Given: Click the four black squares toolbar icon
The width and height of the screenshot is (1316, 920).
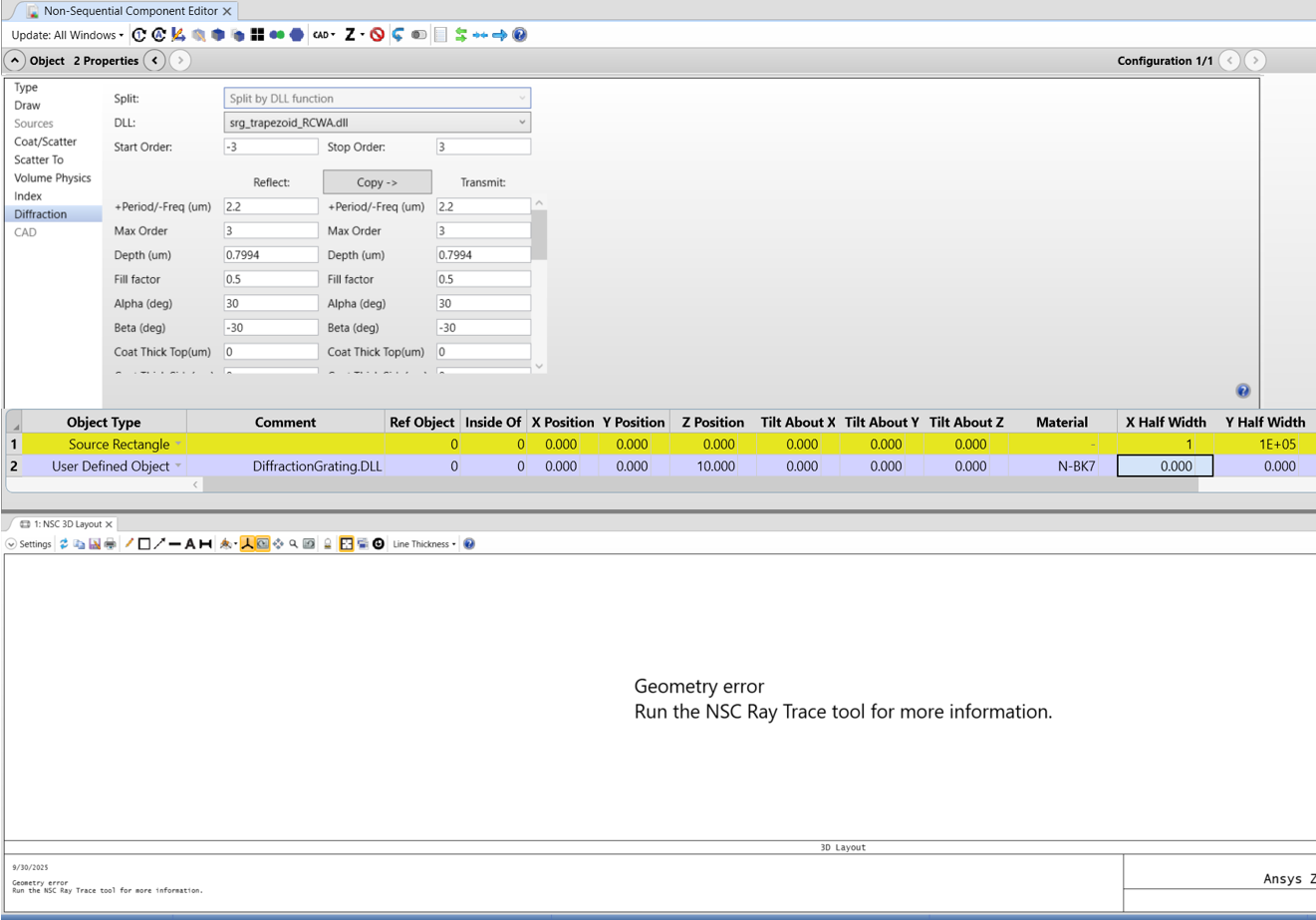Looking at the screenshot, I should 257,35.
